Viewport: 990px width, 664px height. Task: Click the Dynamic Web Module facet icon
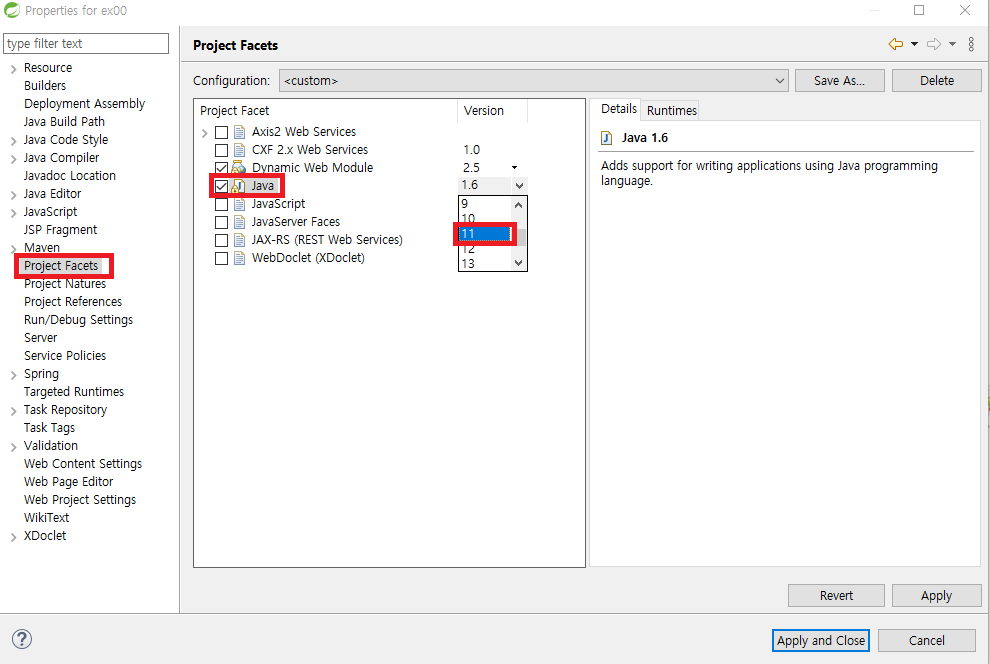[238, 168]
